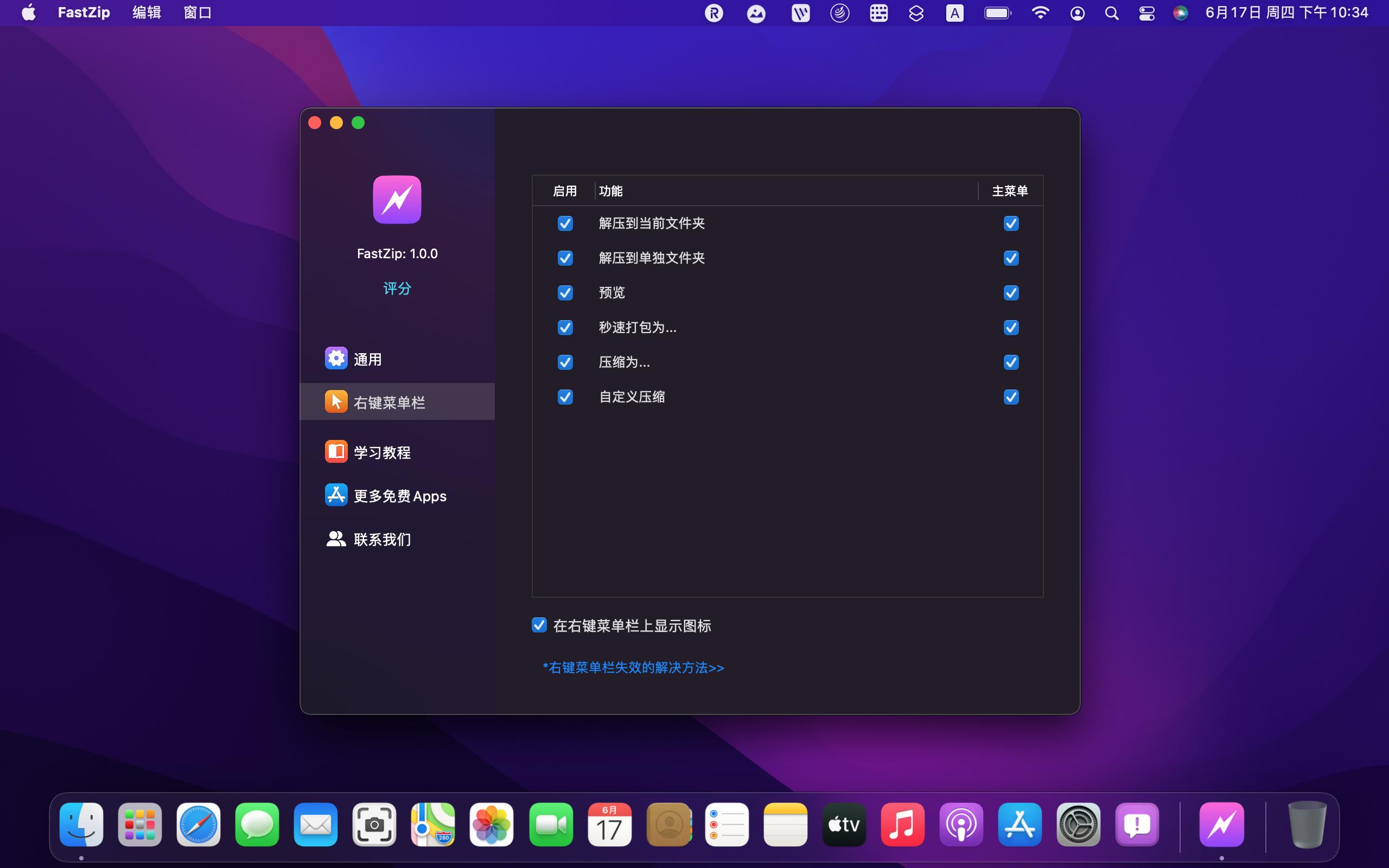This screenshot has width=1389, height=868.
Task: Open the 右键菜单栏失效的解决方法 link
Action: point(633,668)
